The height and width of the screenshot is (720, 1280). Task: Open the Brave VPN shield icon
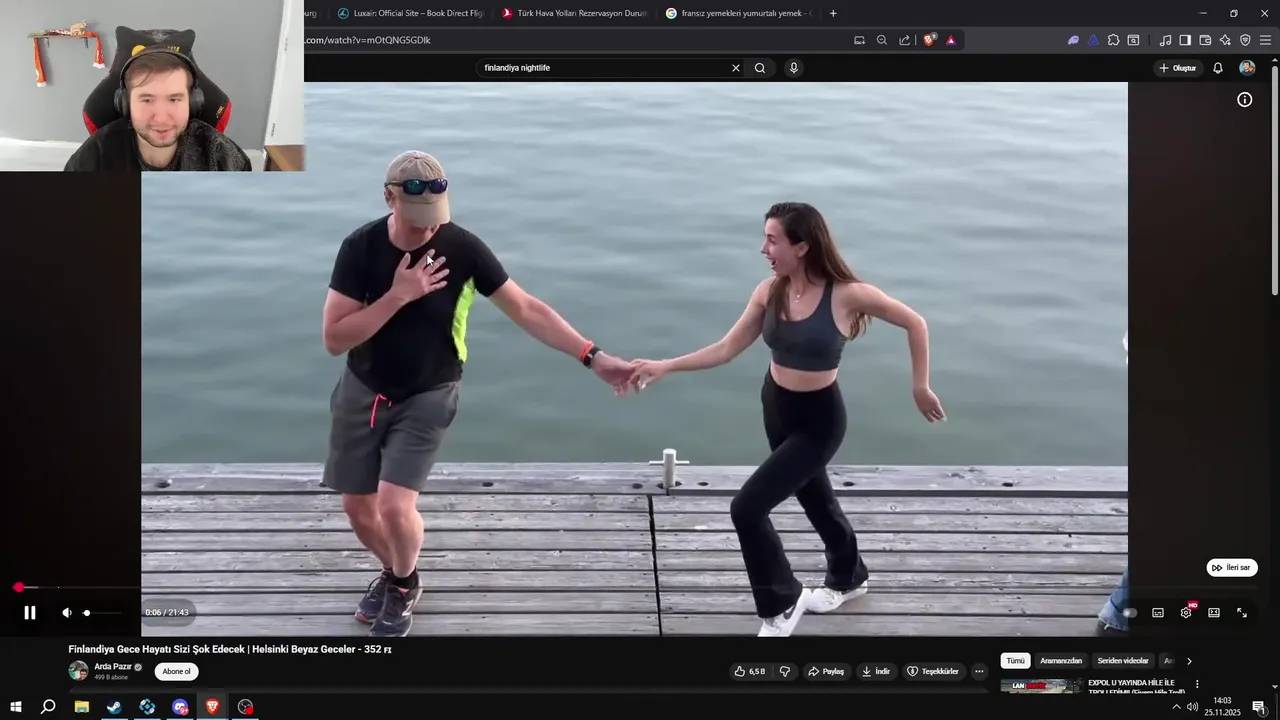1245,40
